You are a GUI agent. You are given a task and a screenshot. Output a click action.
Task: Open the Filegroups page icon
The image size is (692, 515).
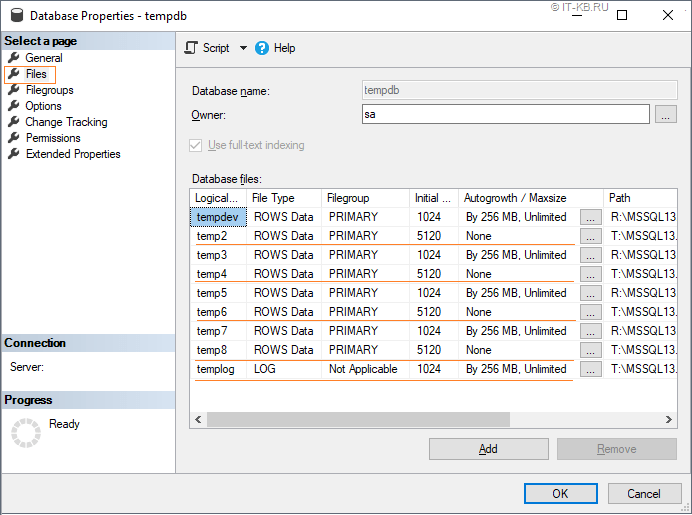point(13,90)
